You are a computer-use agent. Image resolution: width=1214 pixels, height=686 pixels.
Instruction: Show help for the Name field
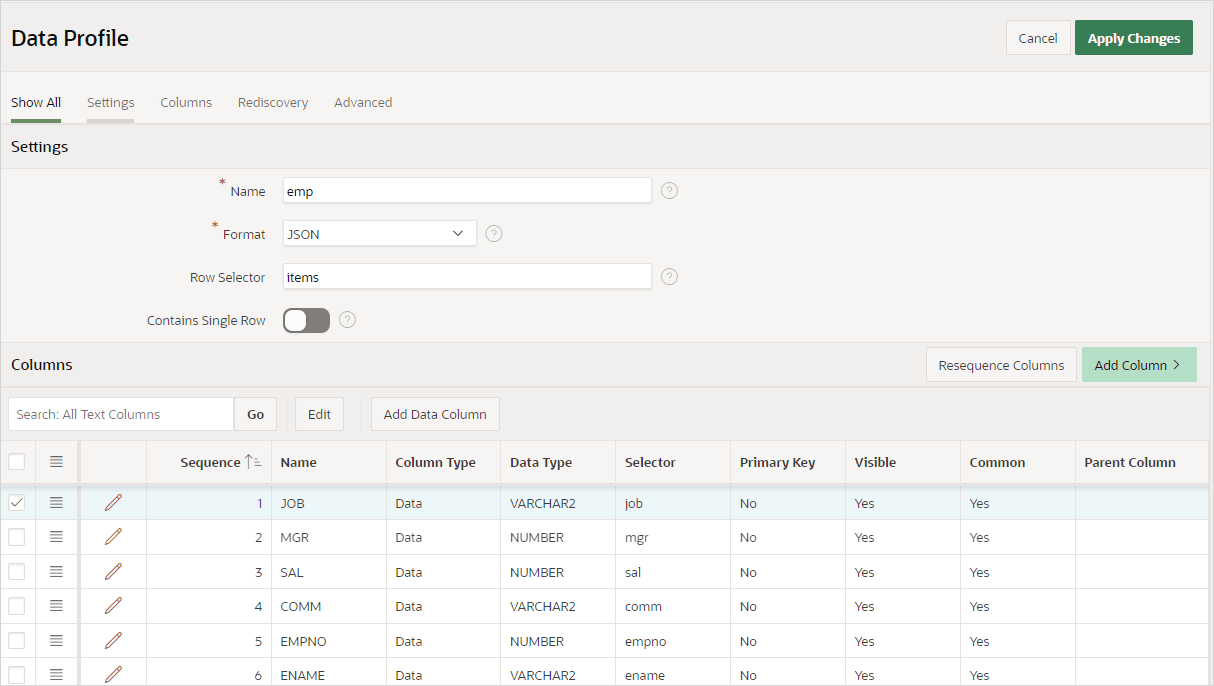pyautogui.click(x=670, y=190)
